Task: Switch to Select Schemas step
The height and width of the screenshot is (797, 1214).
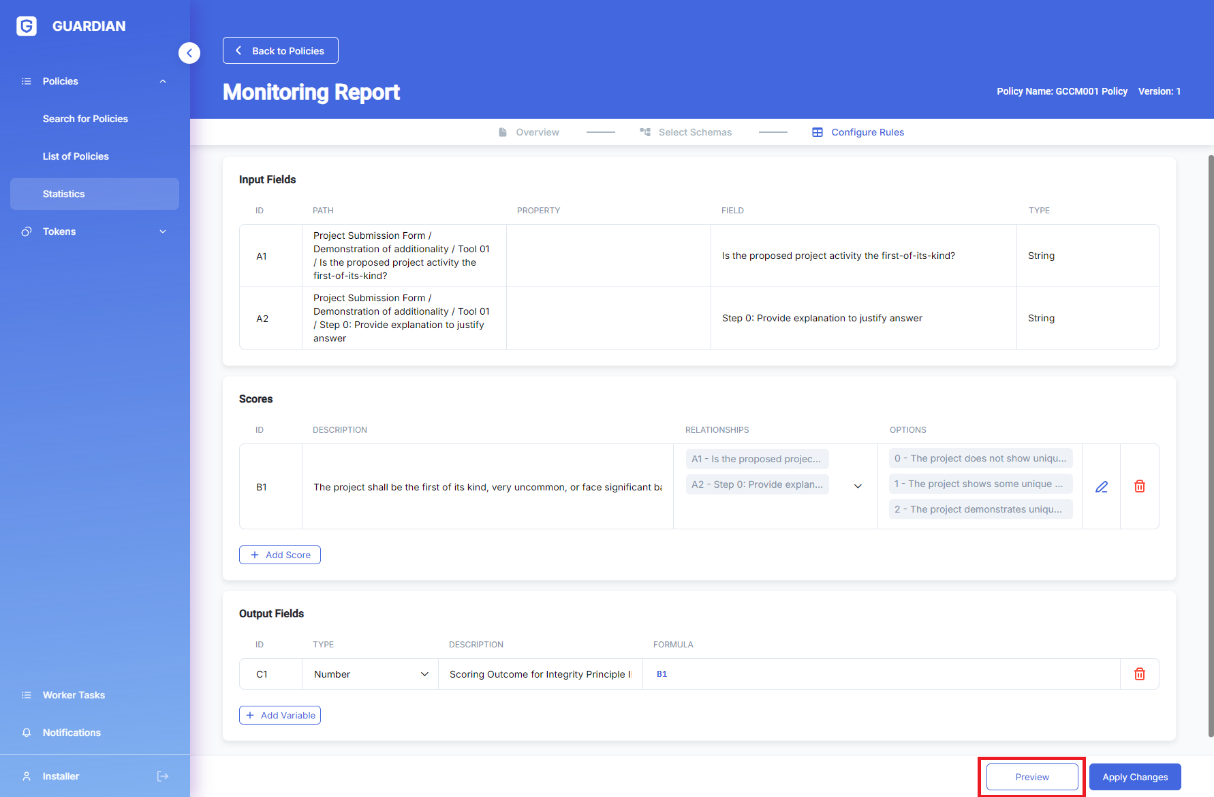Action: pyautogui.click(x=686, y=132)
